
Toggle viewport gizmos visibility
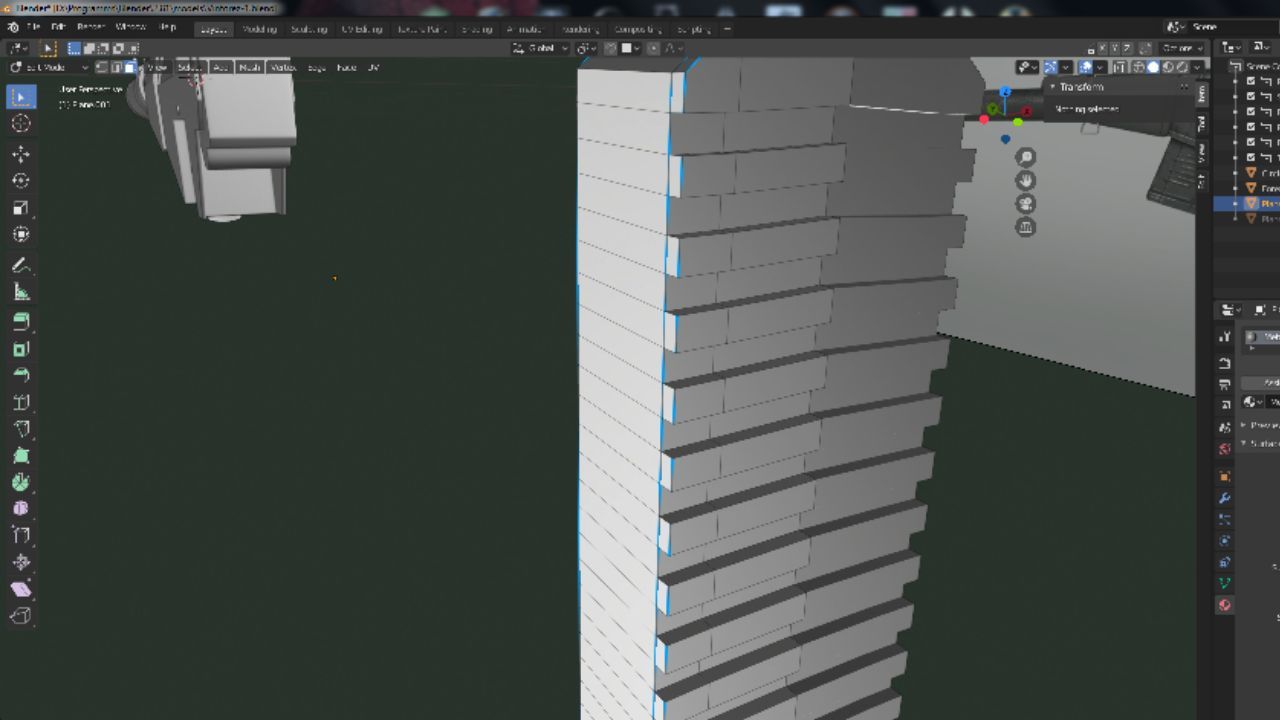point(1051,67)
